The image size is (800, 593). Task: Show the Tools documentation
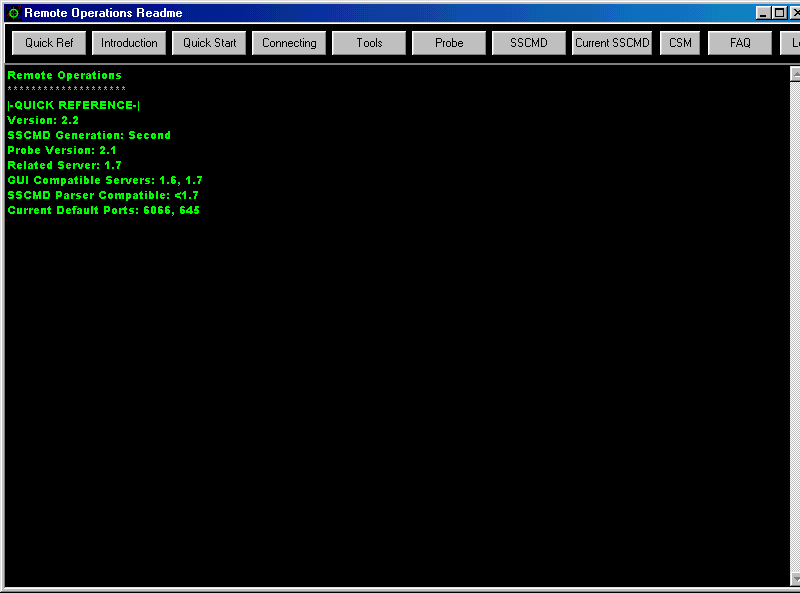pos(368,43)
